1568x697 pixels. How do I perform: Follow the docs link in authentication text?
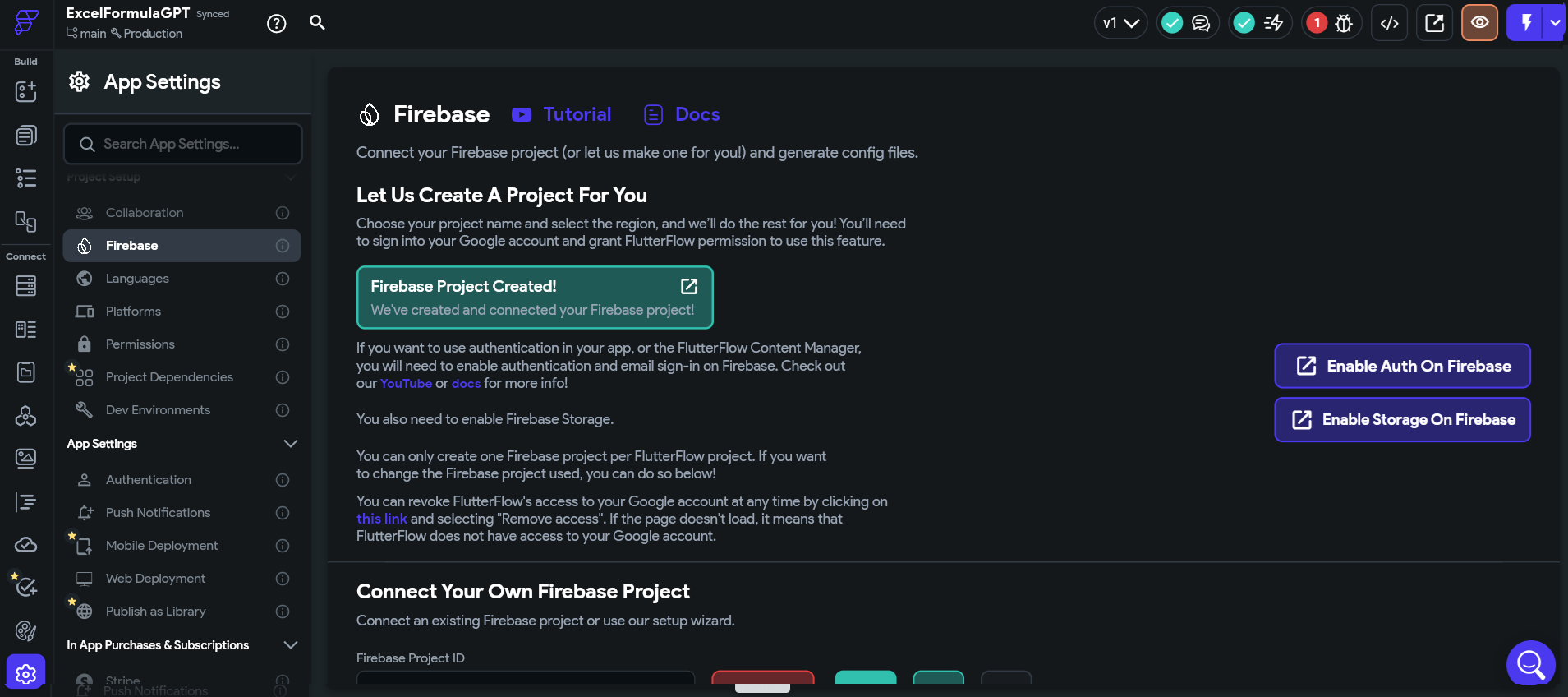click(x=466, y=384)
